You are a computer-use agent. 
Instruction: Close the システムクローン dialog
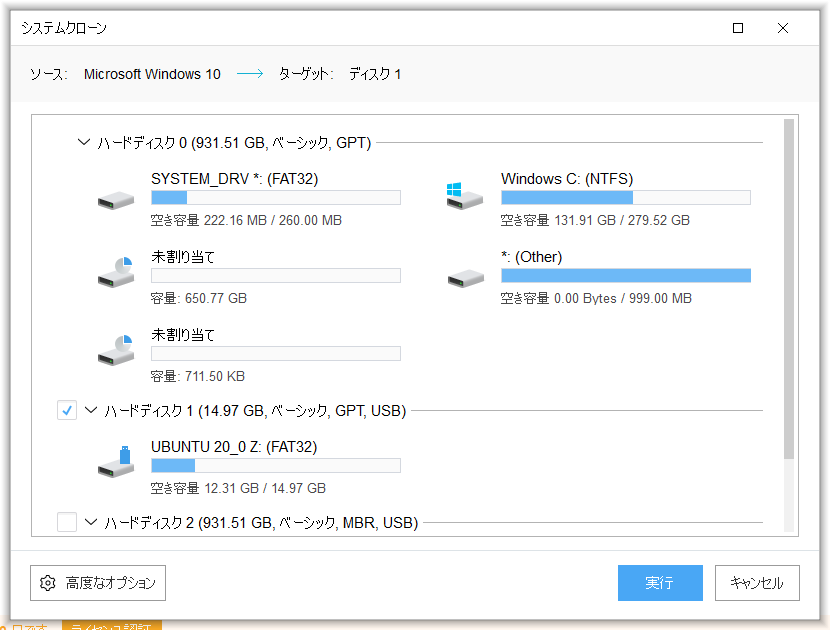coord(783,28)
